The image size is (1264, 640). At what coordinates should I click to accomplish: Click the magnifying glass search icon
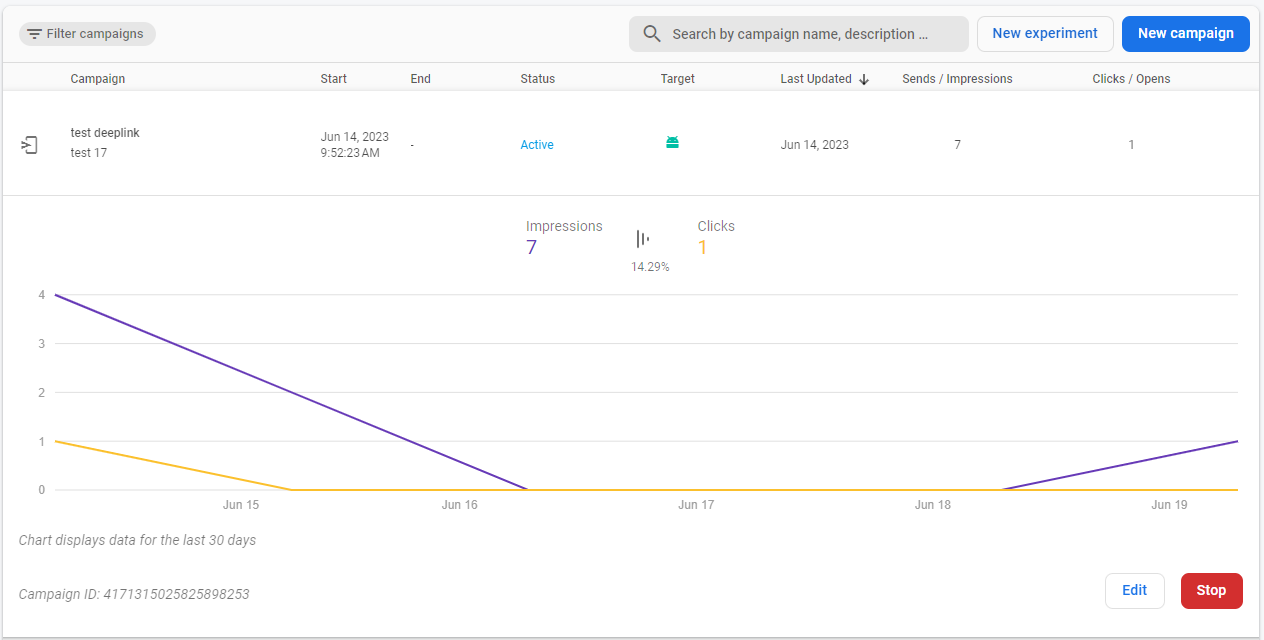pos(652,34)
